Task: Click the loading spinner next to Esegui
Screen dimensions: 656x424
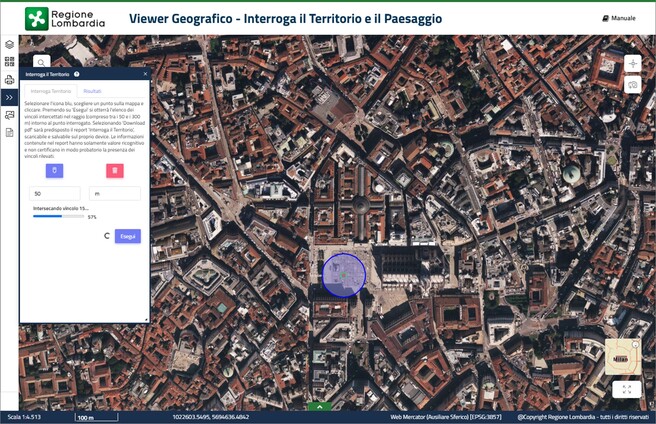Action: pos(107,236)
